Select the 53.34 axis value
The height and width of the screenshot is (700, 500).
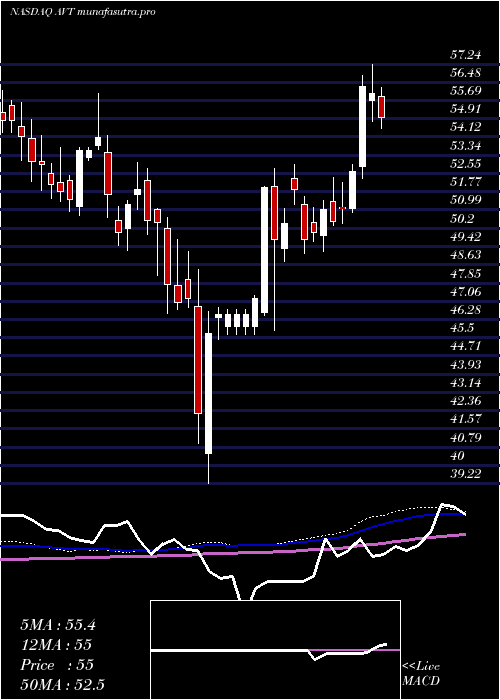(x=465, y=146)
